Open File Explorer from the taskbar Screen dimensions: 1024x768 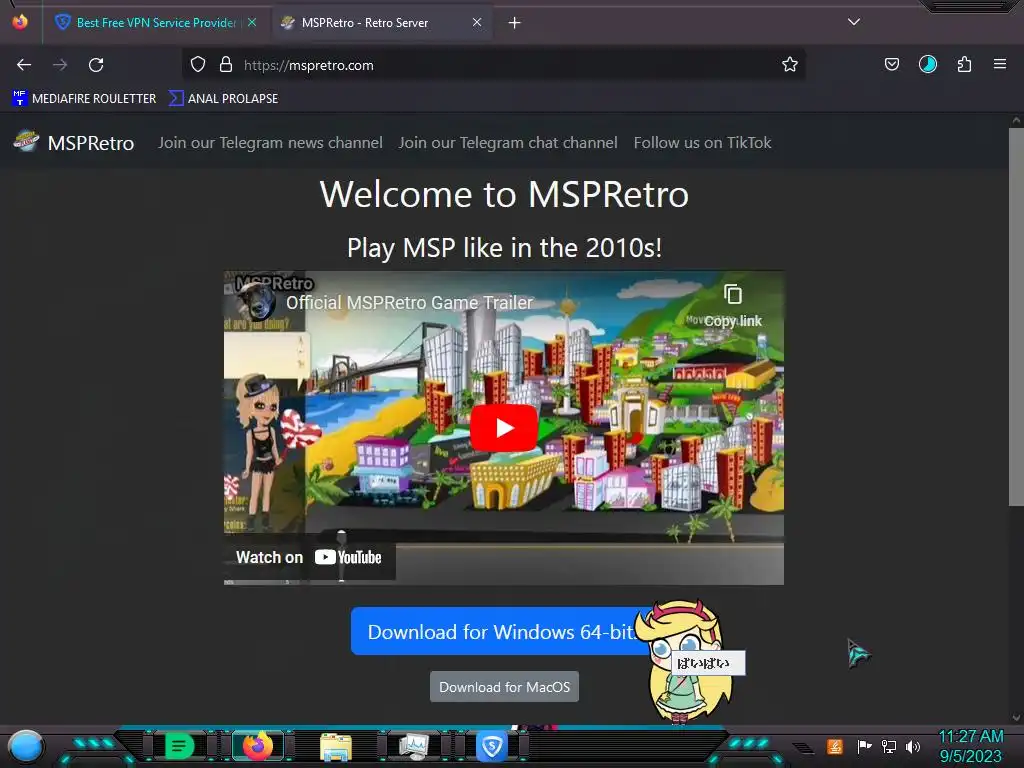[336, 746]
